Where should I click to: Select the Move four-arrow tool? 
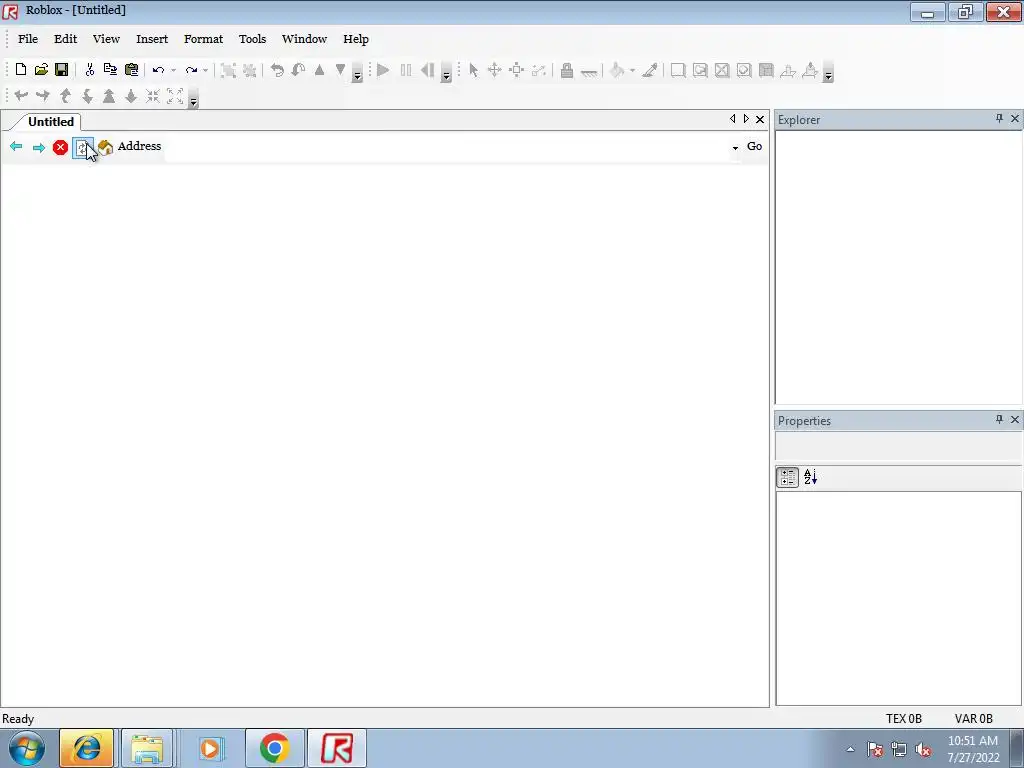494,70
